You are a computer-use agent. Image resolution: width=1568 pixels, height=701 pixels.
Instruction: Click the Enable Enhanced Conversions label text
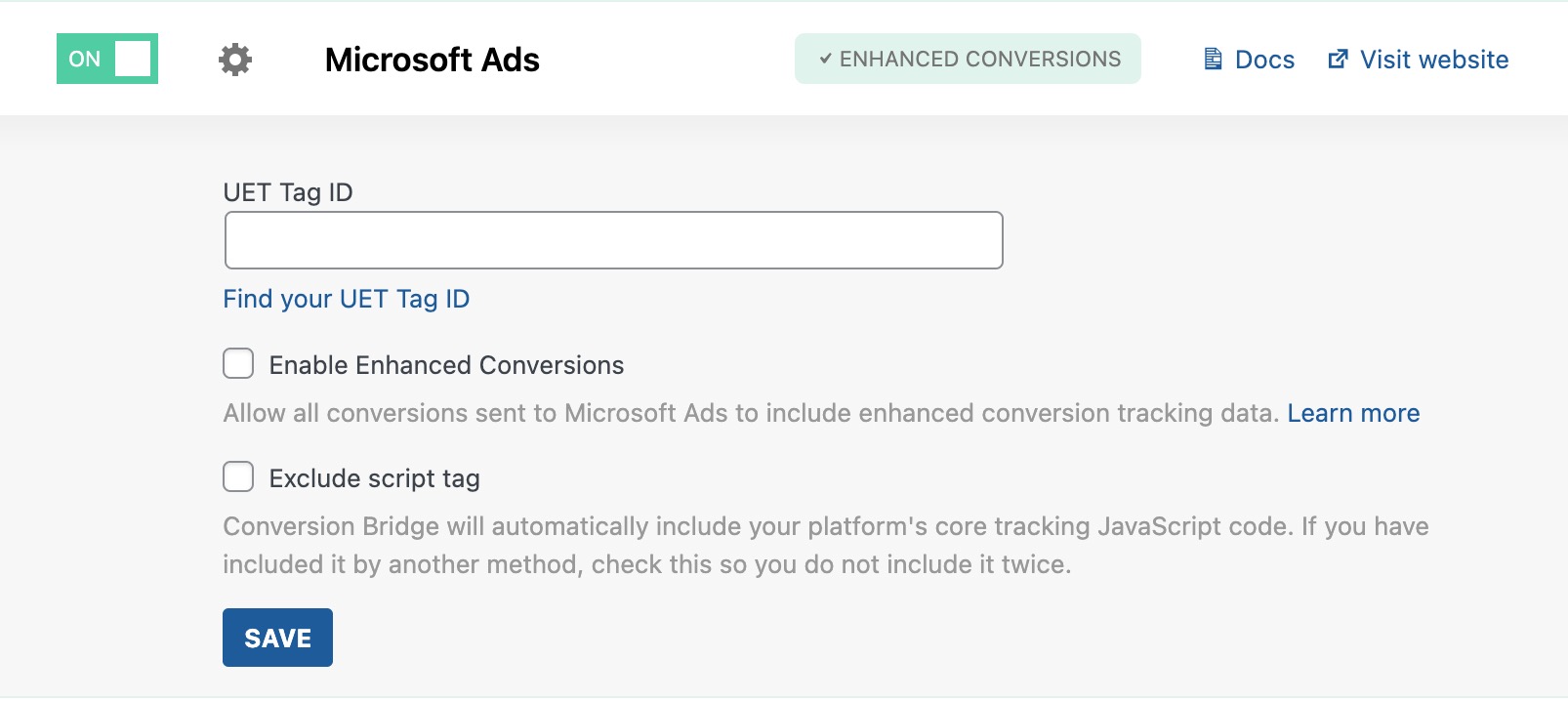tap(446, 364)
